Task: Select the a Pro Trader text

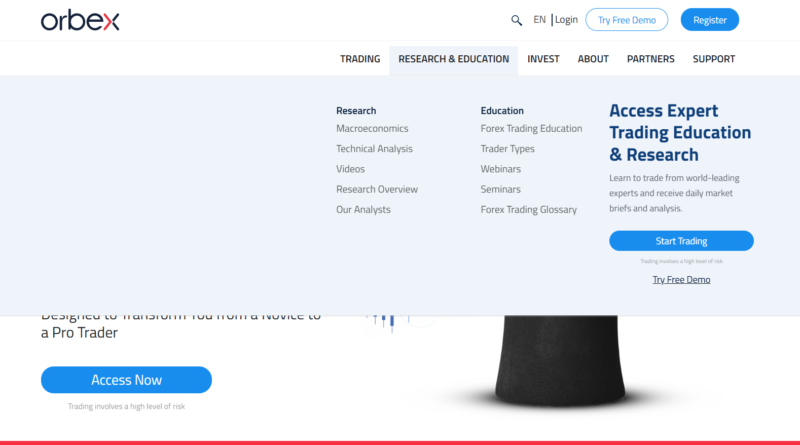Action: 79,333
